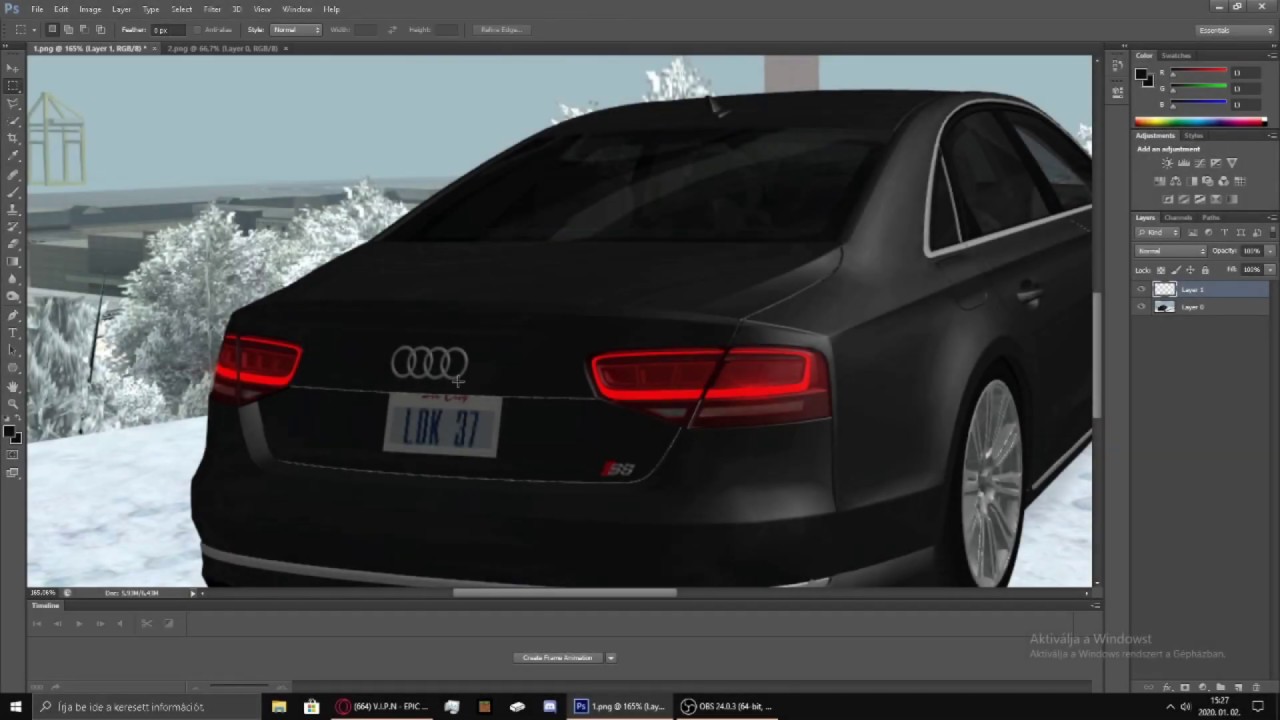Select the Eraser tool

point(14,244)
